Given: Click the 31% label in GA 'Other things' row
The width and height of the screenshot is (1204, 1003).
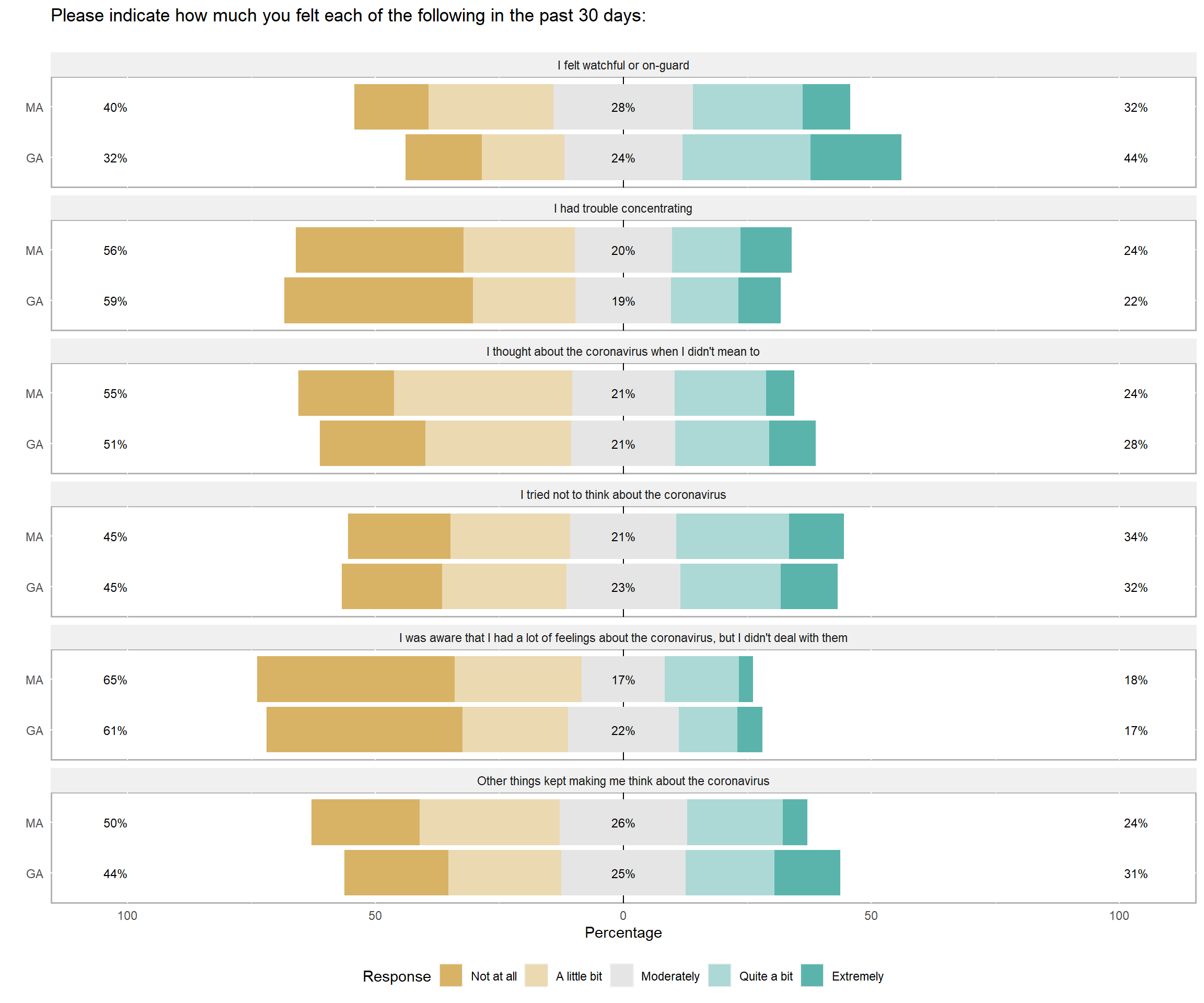Looking at the screenshot, I should click(x=1135, y=874).
